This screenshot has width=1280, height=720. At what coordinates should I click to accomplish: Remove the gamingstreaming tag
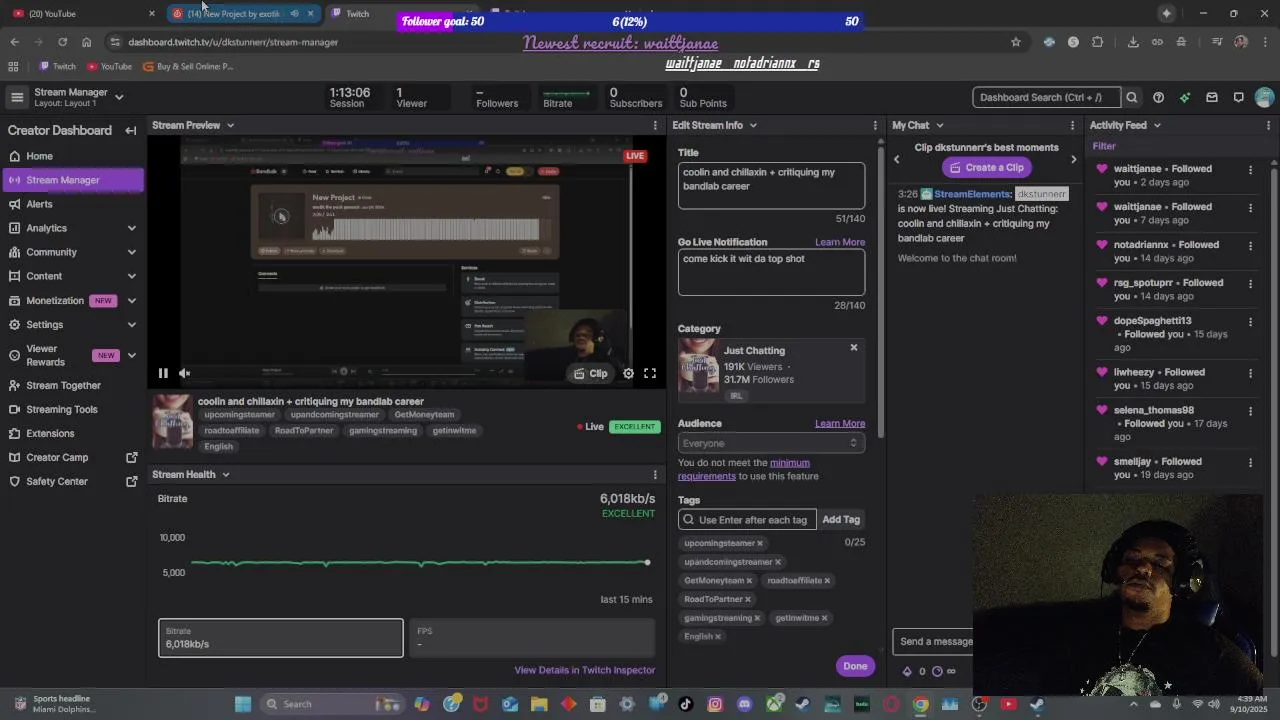pos(757,618)
